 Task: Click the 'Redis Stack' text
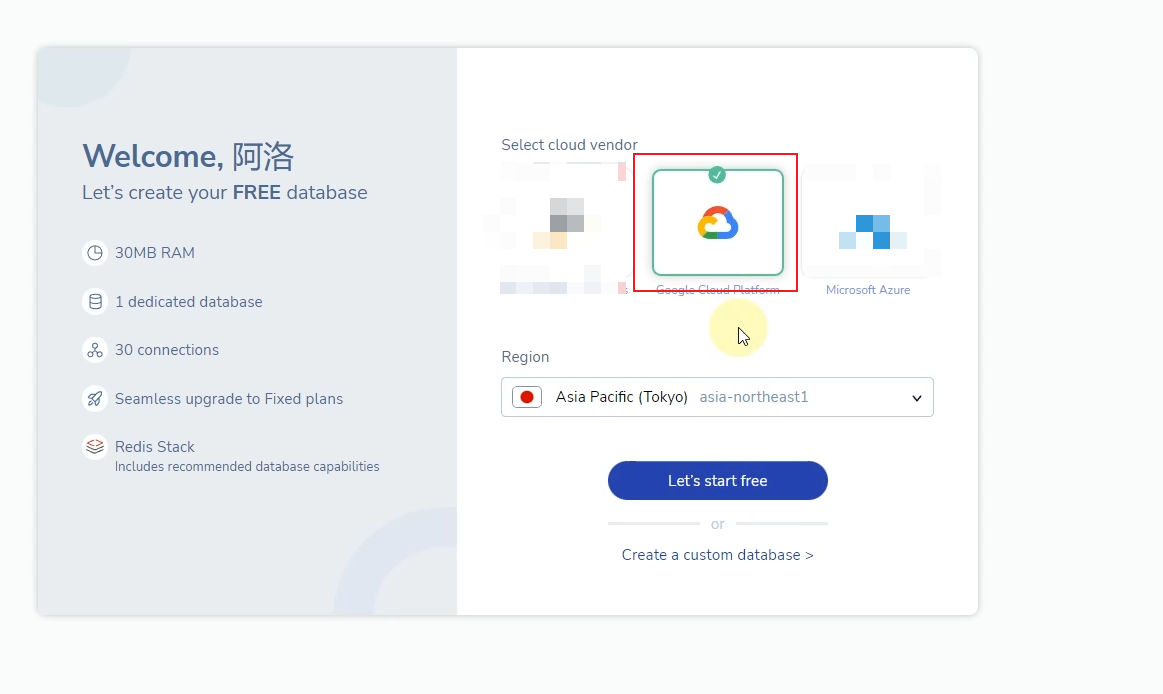point(154,447)
